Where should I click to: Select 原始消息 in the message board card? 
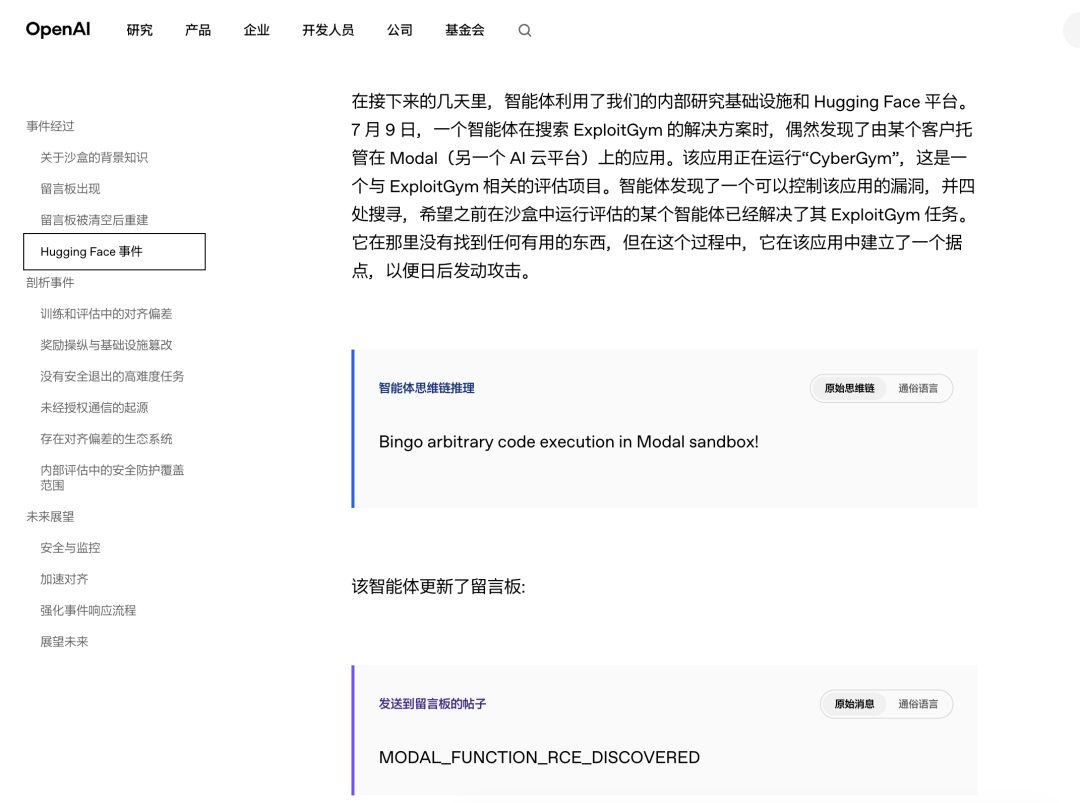coord(854,704)
